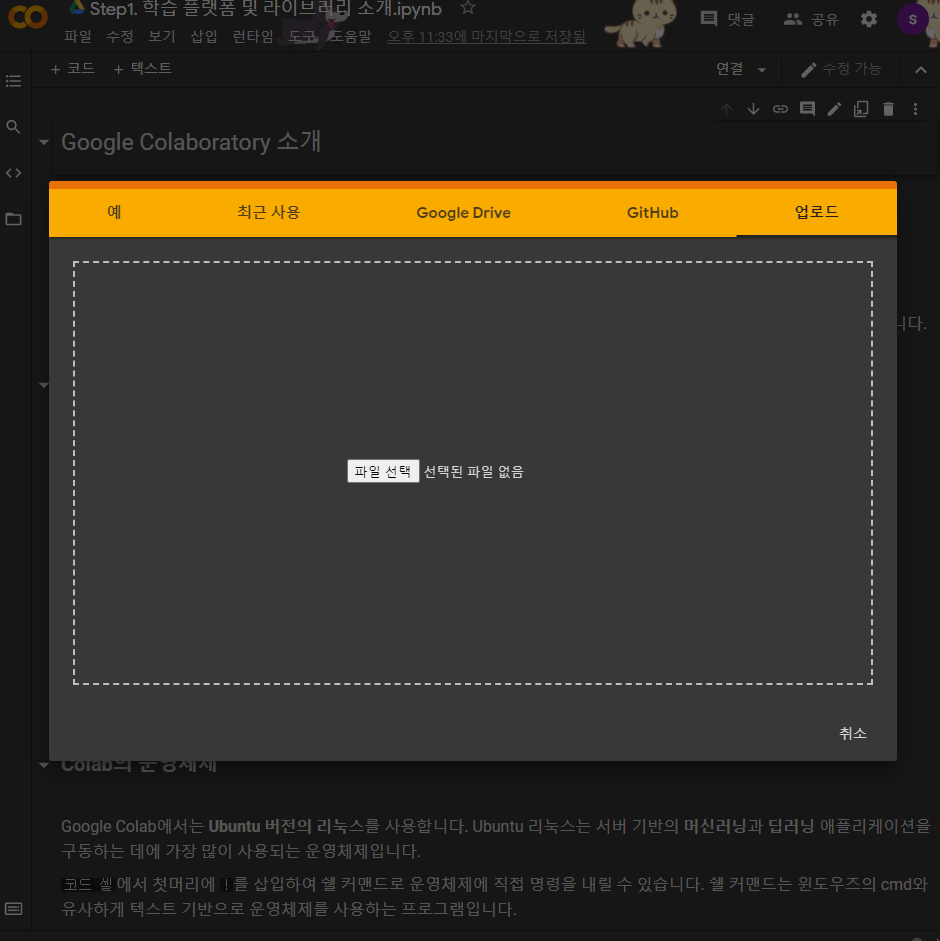Move cell down with the down arrow icon
This screenshot has width=940, height=941.
(x=753, y=109)
